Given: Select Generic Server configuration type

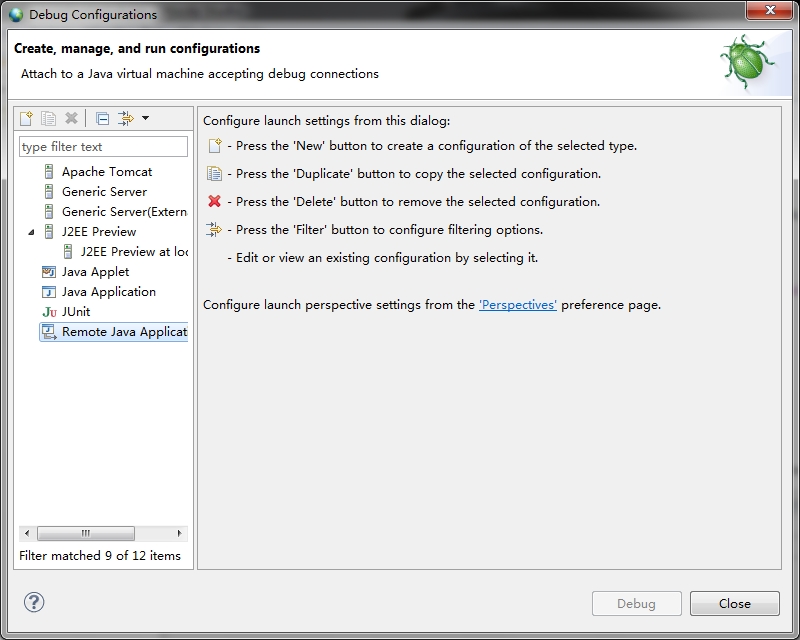Looking at the screenshot, I should (x=105, y=192).
